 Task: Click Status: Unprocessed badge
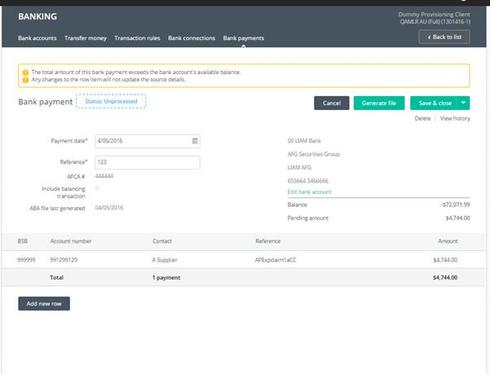coord(111,101)
